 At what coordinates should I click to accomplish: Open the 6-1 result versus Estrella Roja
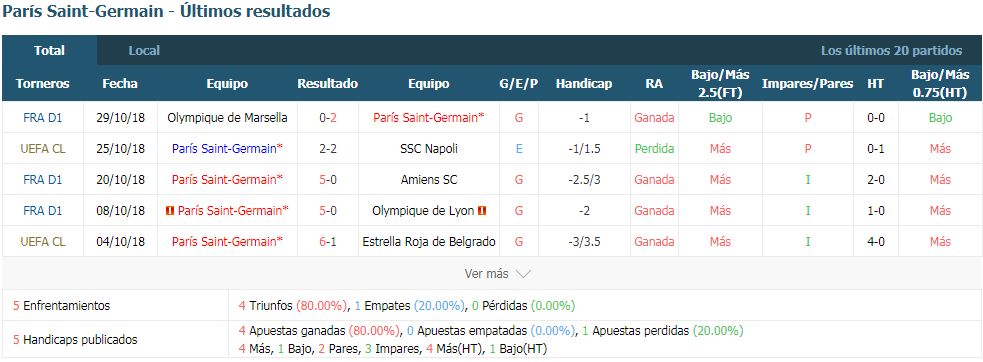[328, 242]
